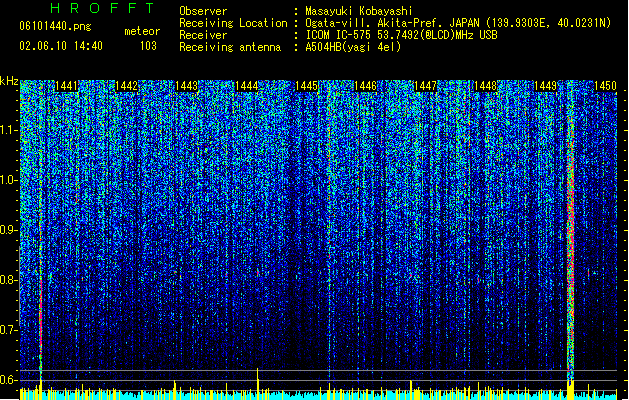The width and height of the screenshot is (629, 400).
Task: Click the 0.9 kHz axis tick label
Action: (8, 230)
